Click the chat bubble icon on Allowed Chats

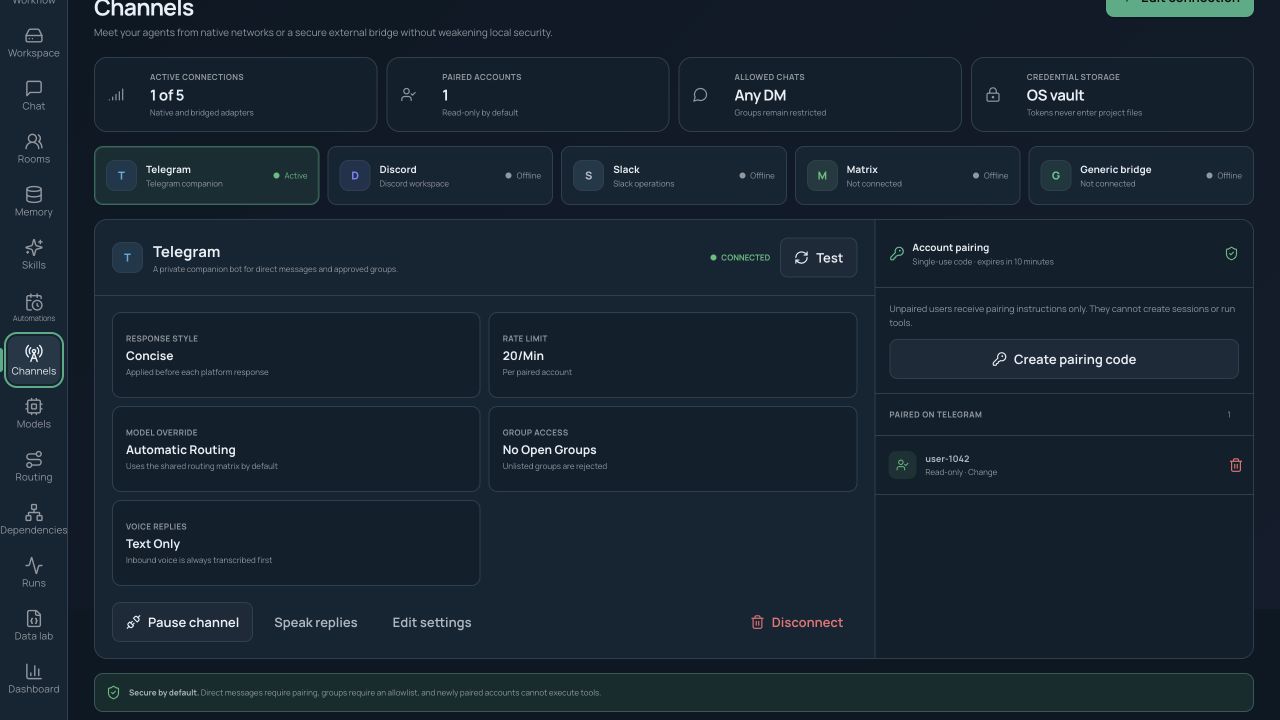pos(701,95)
